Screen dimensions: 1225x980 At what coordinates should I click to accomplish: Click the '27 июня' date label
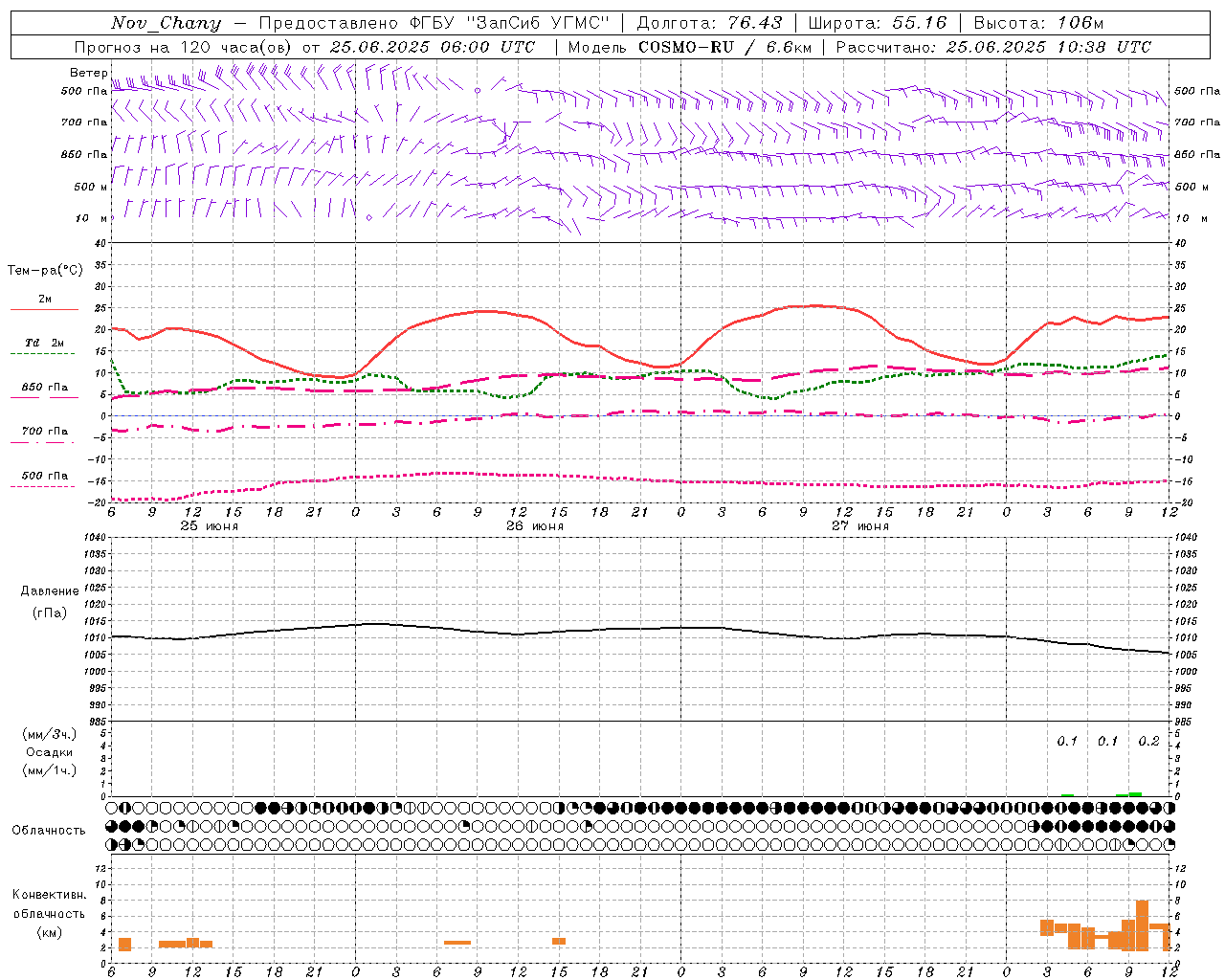860,526
